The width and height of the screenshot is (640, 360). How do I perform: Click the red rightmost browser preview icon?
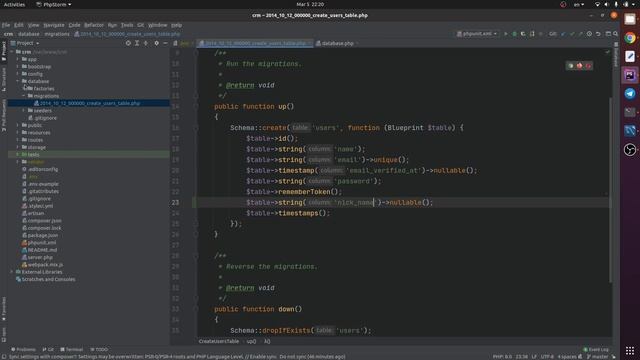tap(588, 65)
